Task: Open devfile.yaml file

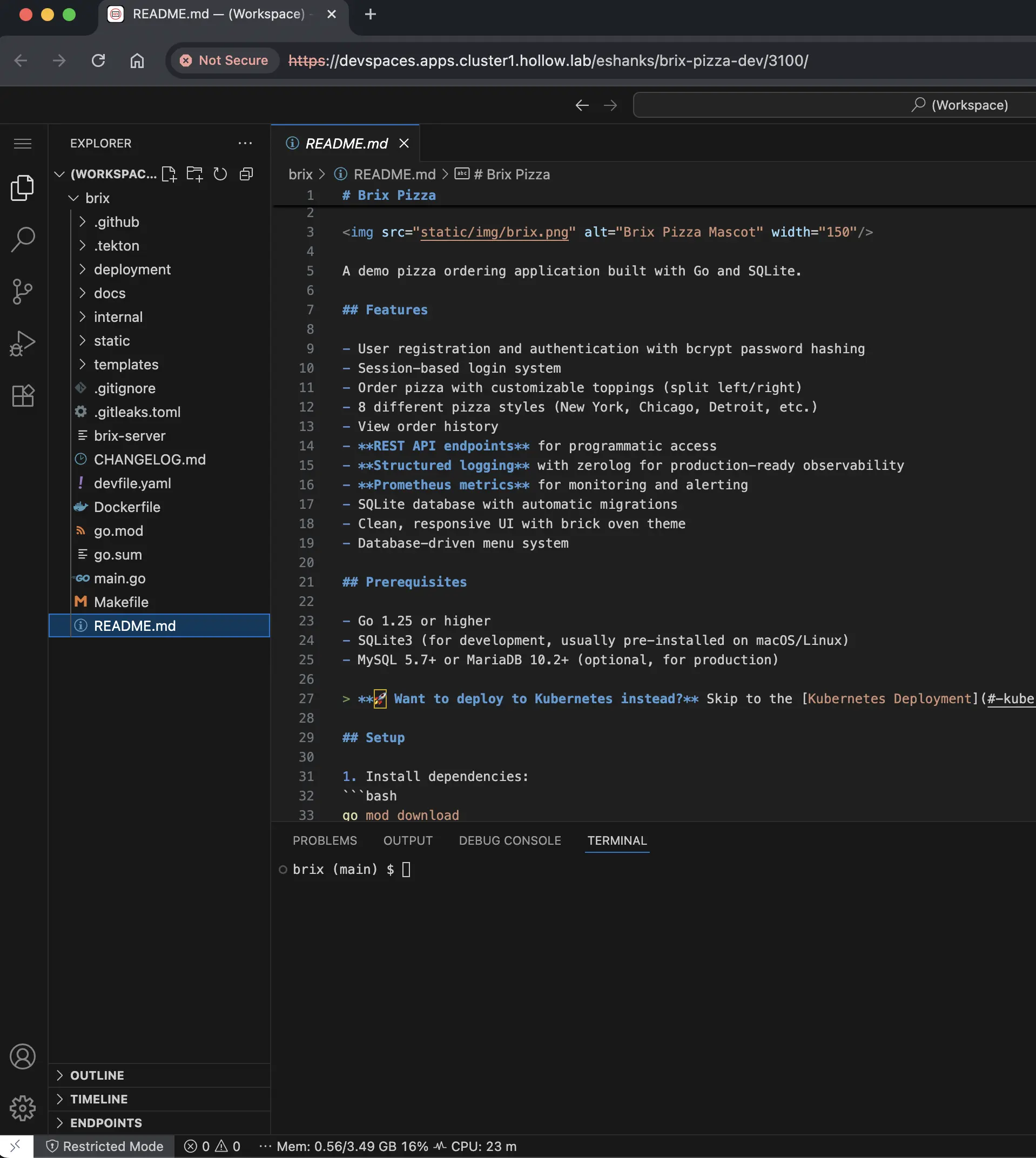Action: 159,483
